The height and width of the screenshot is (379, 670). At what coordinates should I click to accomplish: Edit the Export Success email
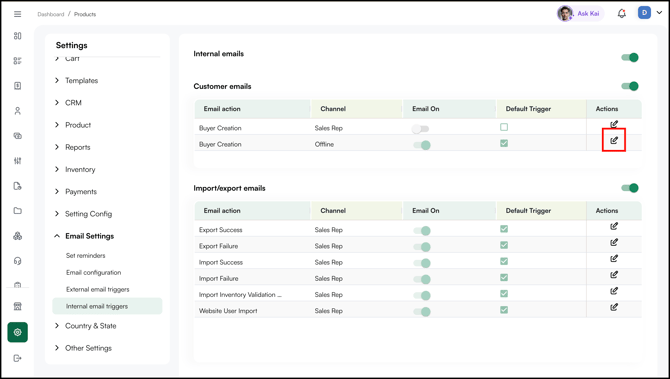614,226
